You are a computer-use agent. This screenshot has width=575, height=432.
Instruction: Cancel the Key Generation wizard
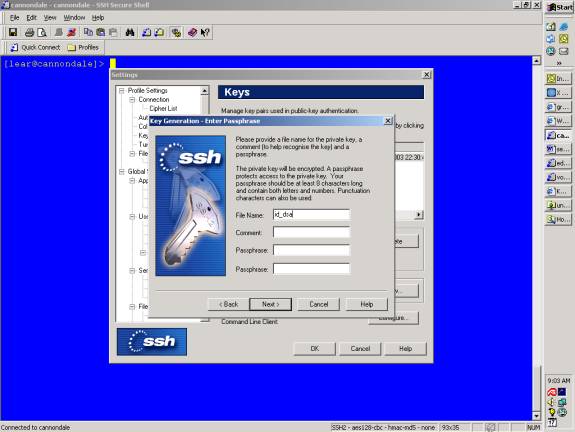pos(319,304)
